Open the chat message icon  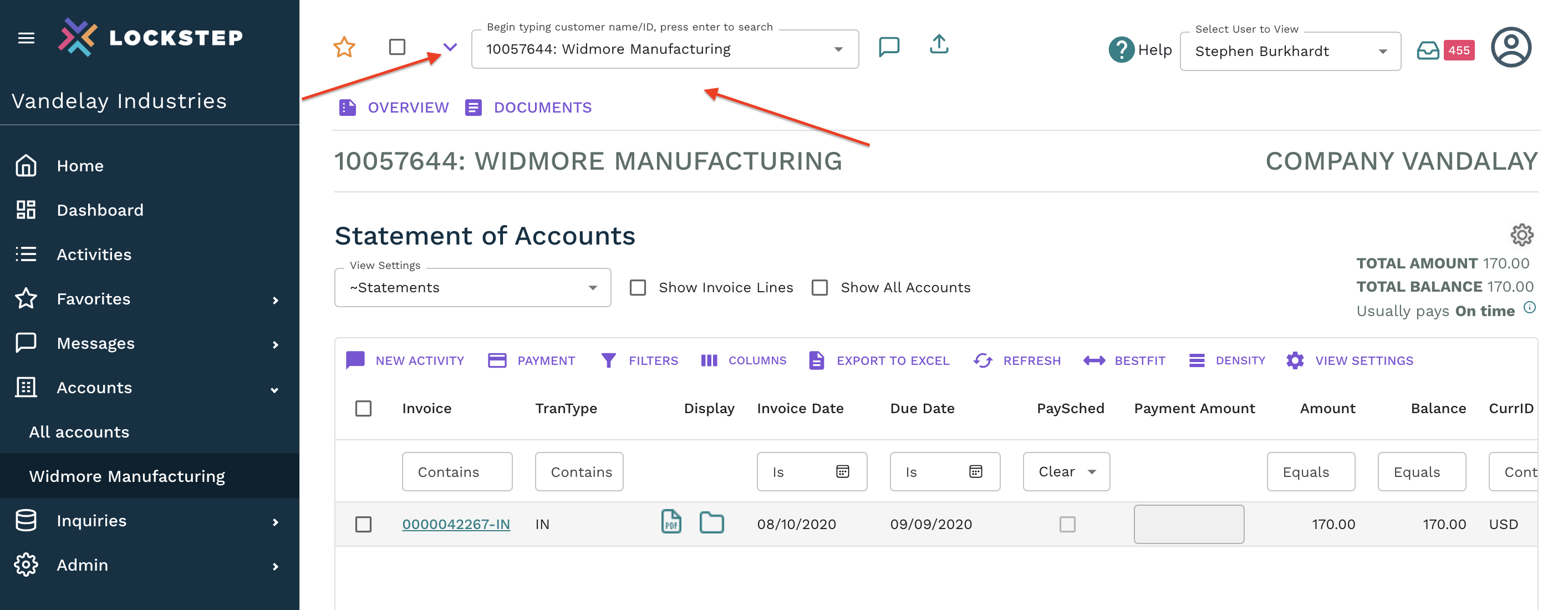889,47
